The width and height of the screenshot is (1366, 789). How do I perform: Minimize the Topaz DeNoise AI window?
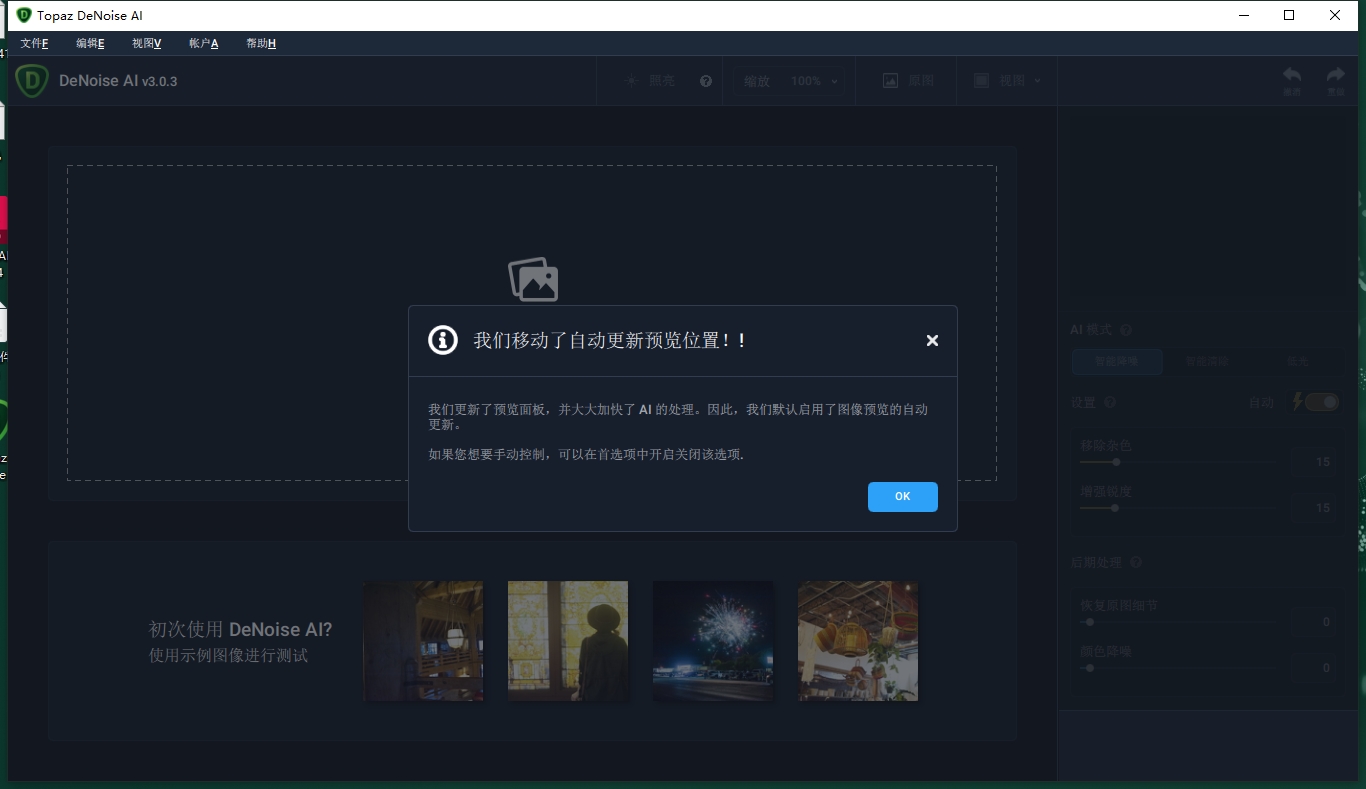1244,15
